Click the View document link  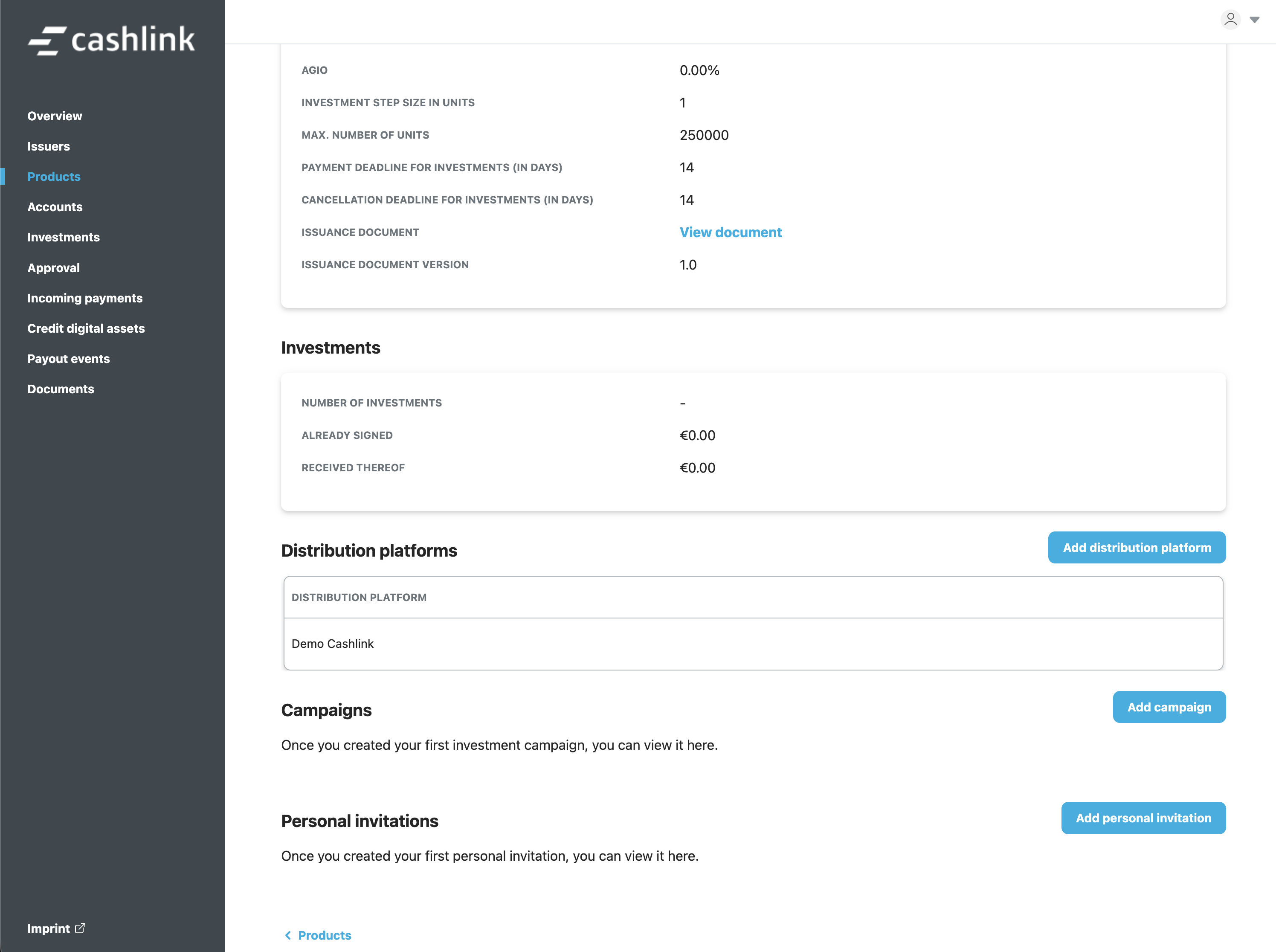pyautogui.click(x=730, y=232)
